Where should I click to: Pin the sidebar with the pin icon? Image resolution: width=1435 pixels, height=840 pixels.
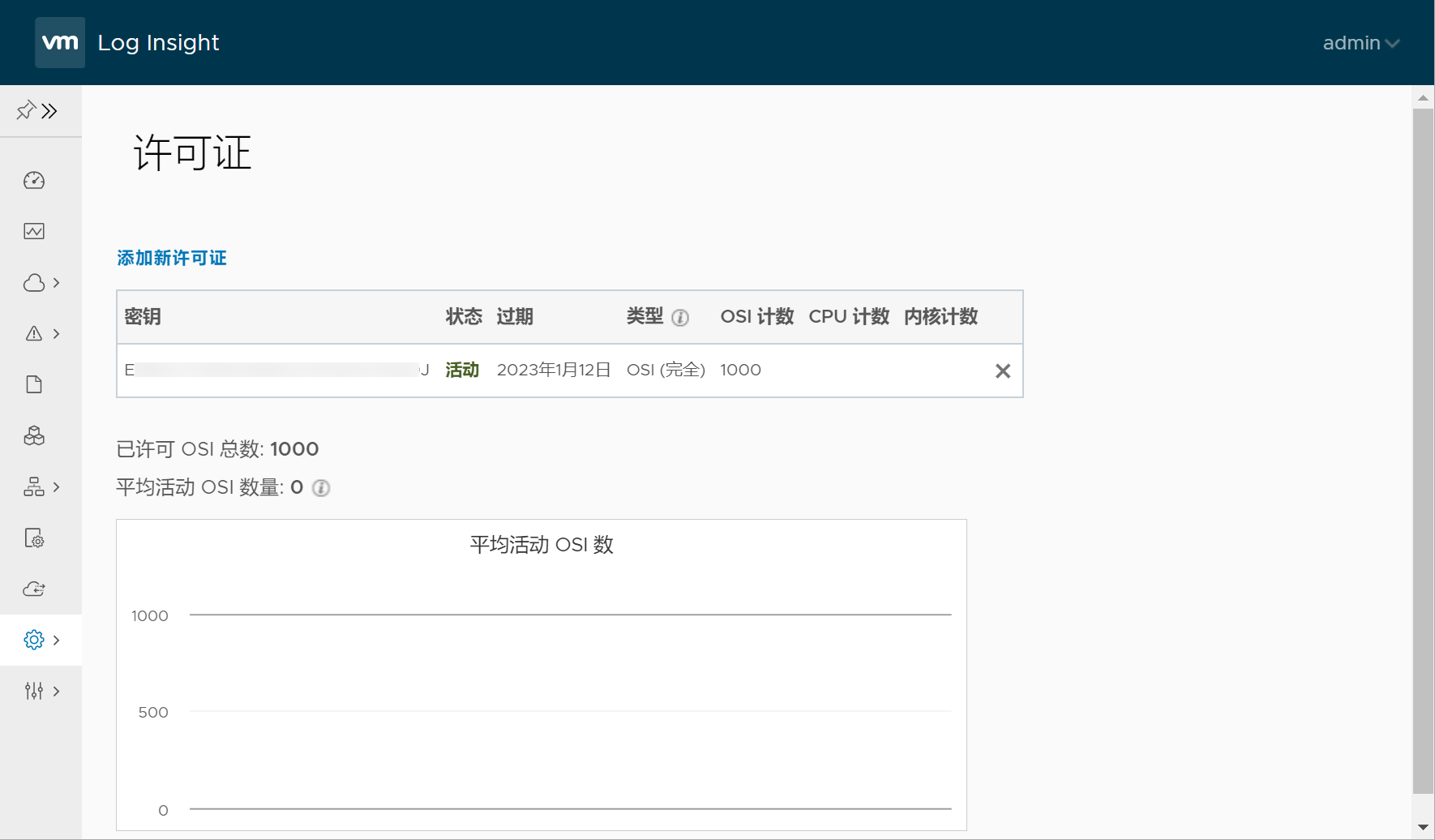click(x=25, y=110)
